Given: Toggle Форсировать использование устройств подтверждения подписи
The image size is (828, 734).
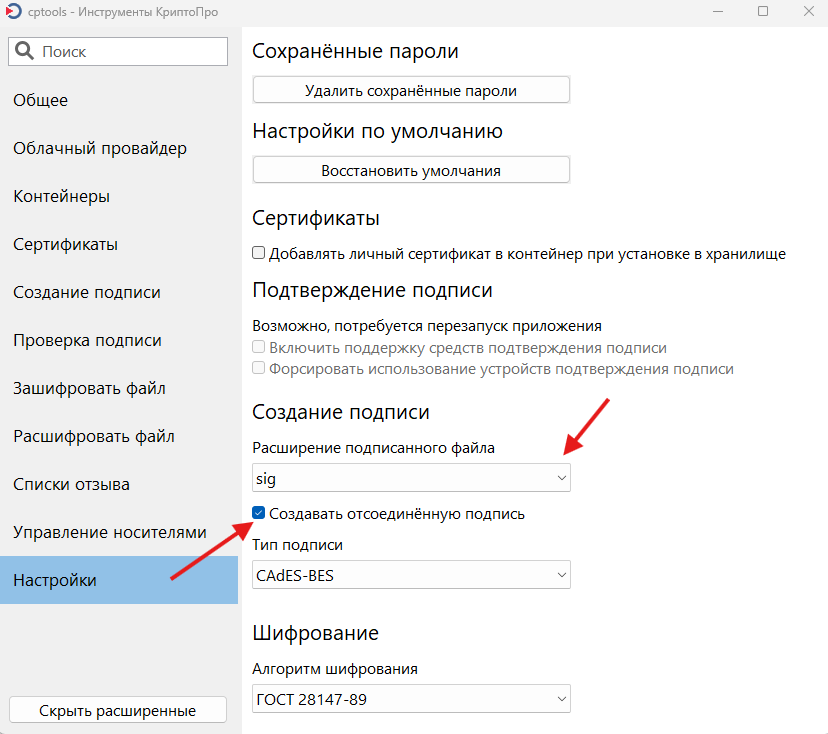Looking at the screenshot, I should [258, 368].
